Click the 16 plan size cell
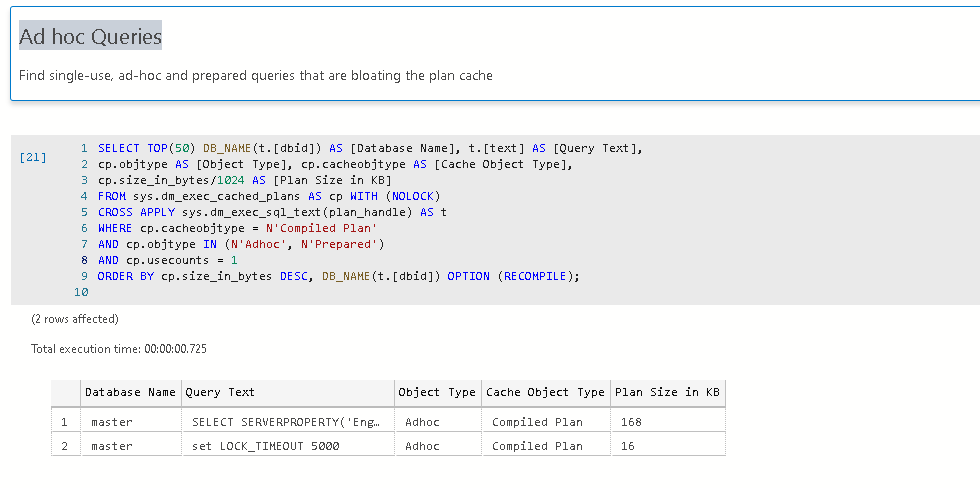Screen dimensions: 980x488 click(627, 446)
